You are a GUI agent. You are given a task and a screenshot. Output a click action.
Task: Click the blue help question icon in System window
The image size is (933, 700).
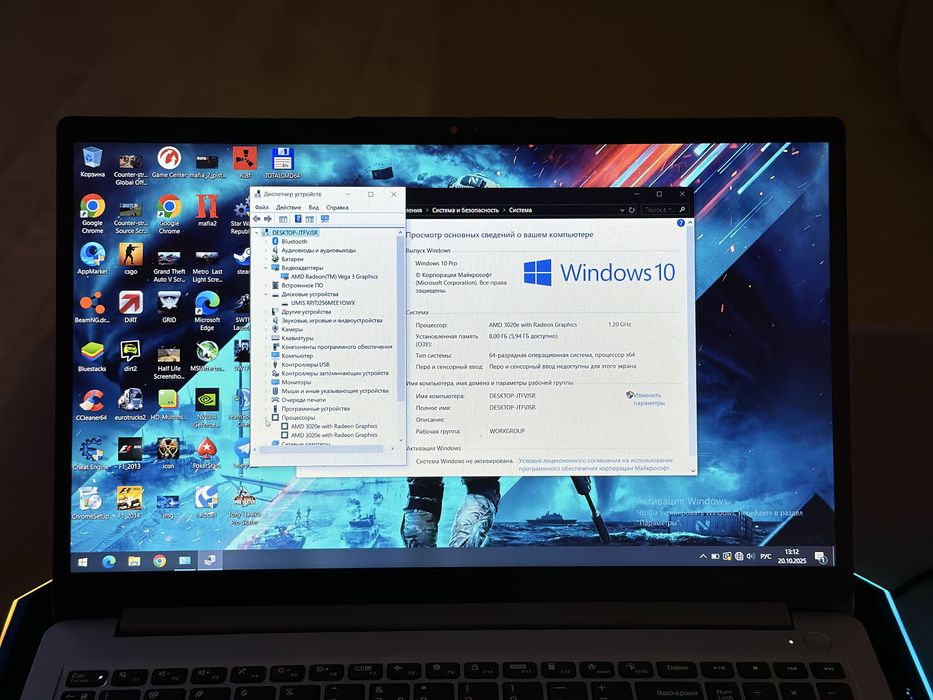681,223
